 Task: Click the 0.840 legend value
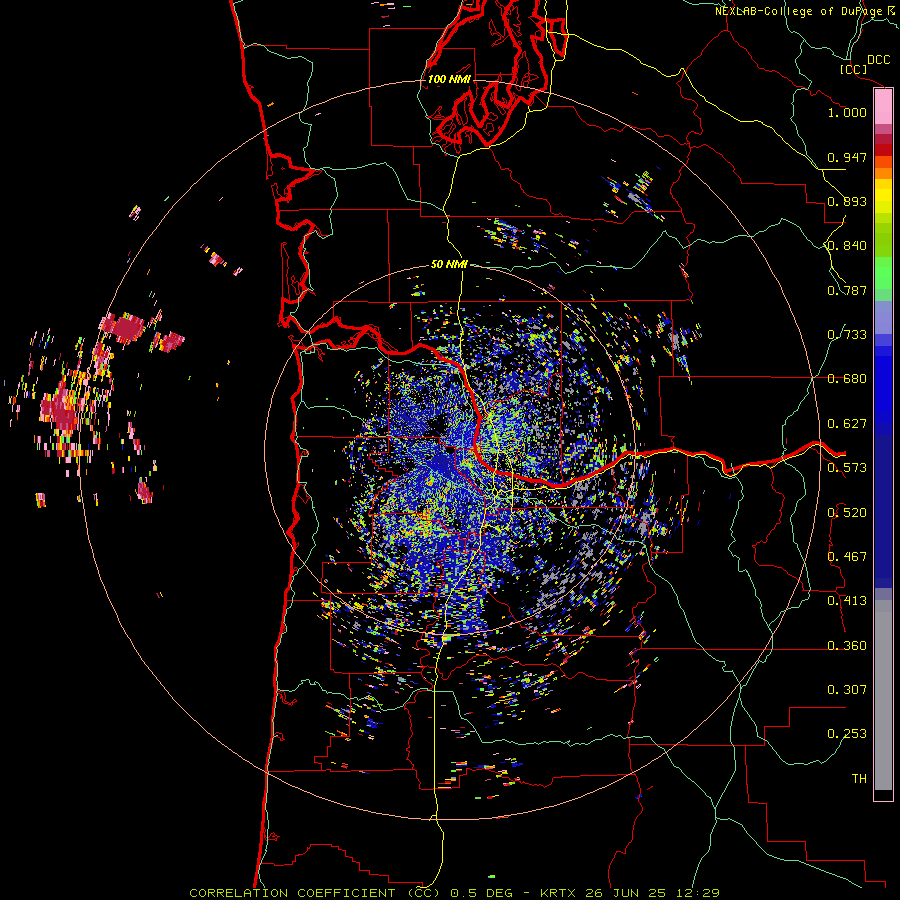(847, 246)
